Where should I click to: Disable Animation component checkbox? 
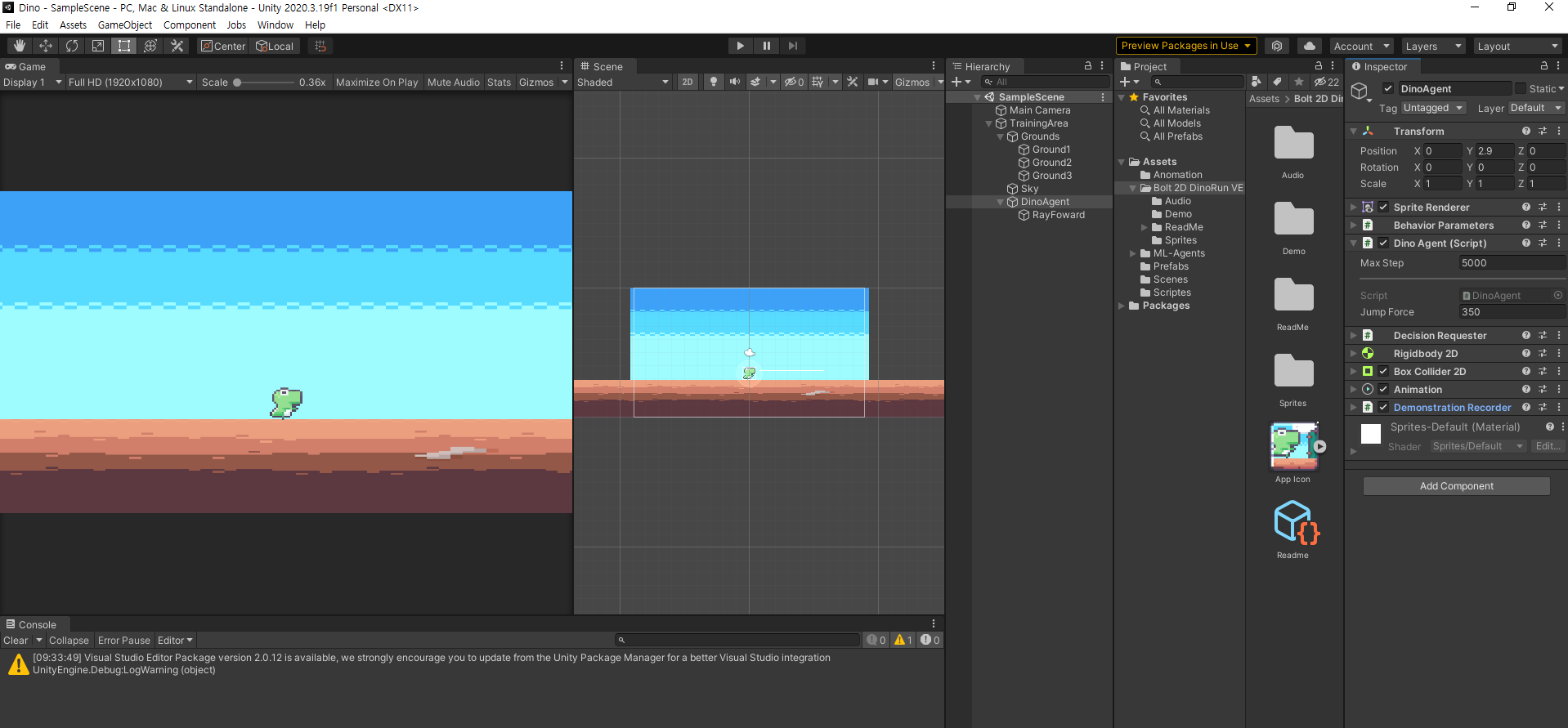(x=1383, y=390)
